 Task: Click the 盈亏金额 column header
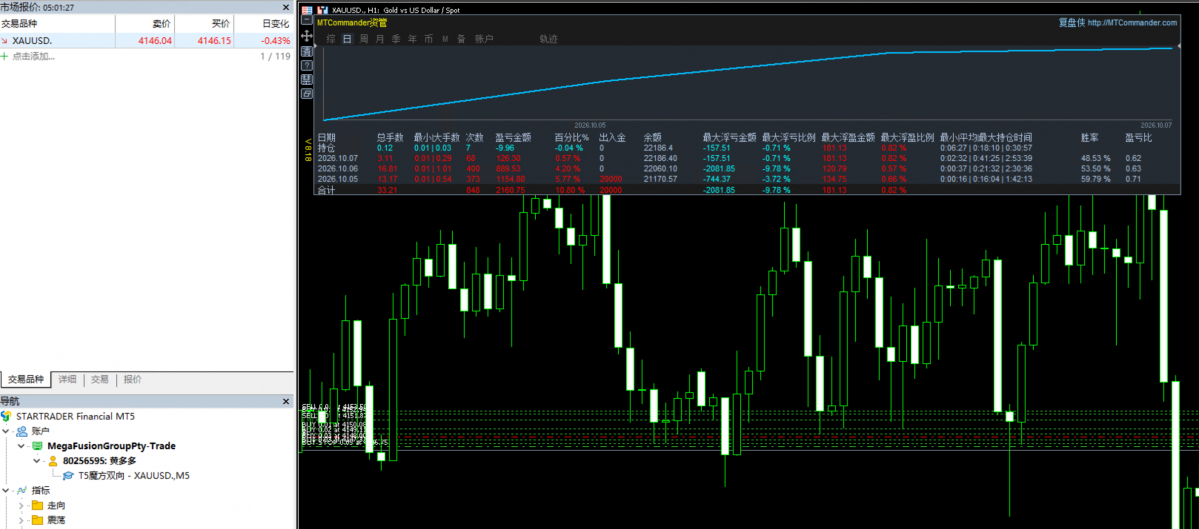click(x=513, y=138)
